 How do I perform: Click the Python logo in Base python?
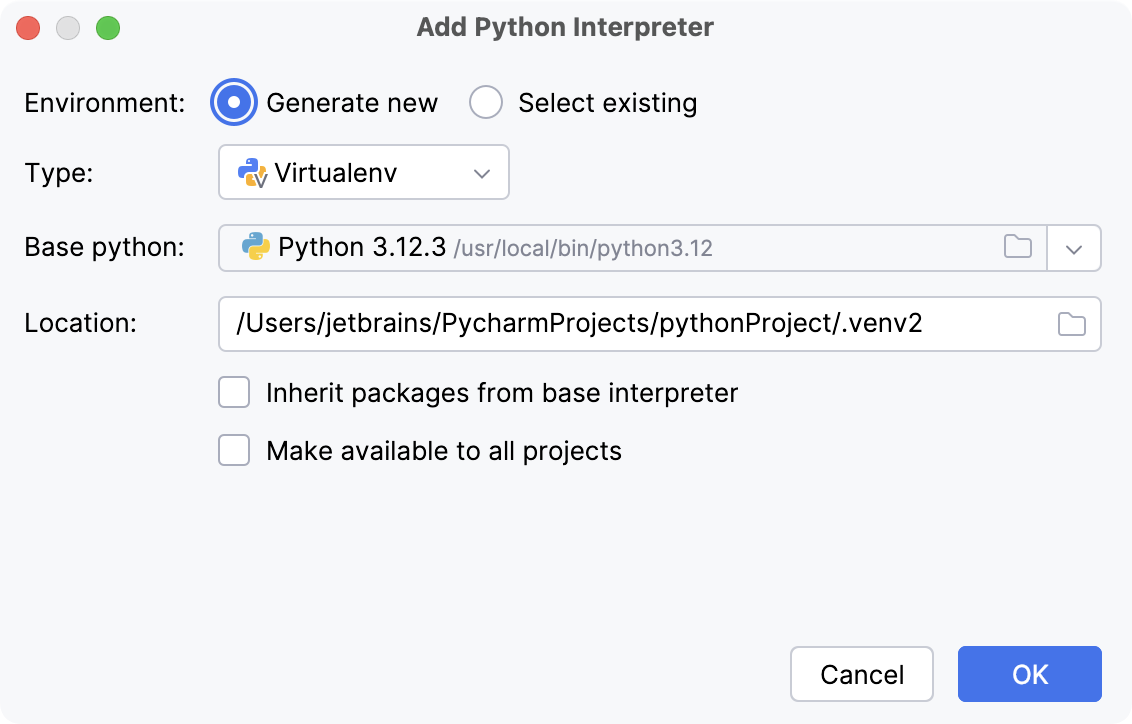point(256,247)
